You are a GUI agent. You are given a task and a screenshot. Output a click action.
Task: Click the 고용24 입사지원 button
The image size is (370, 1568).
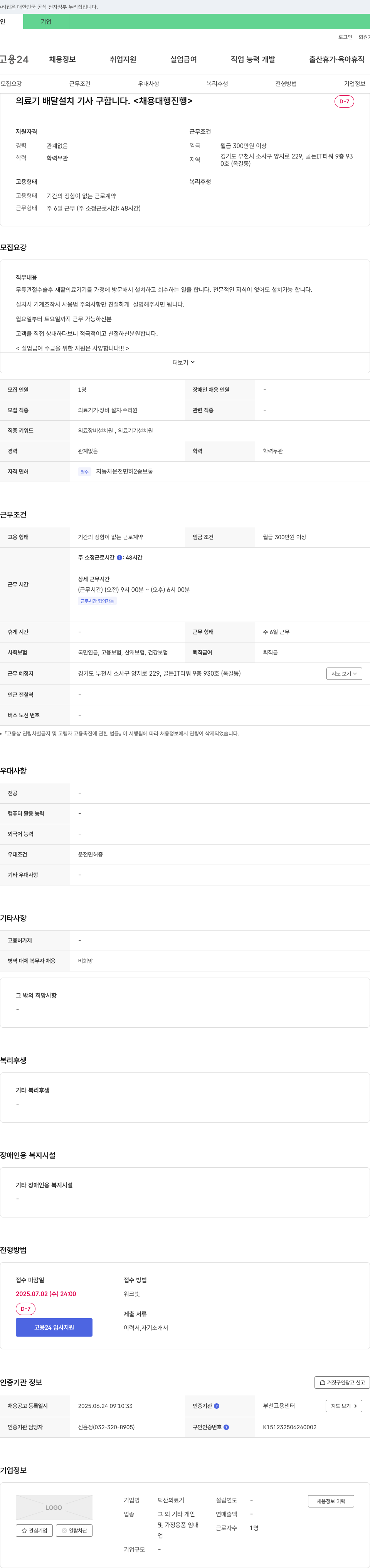click(x=54, y=1328)
